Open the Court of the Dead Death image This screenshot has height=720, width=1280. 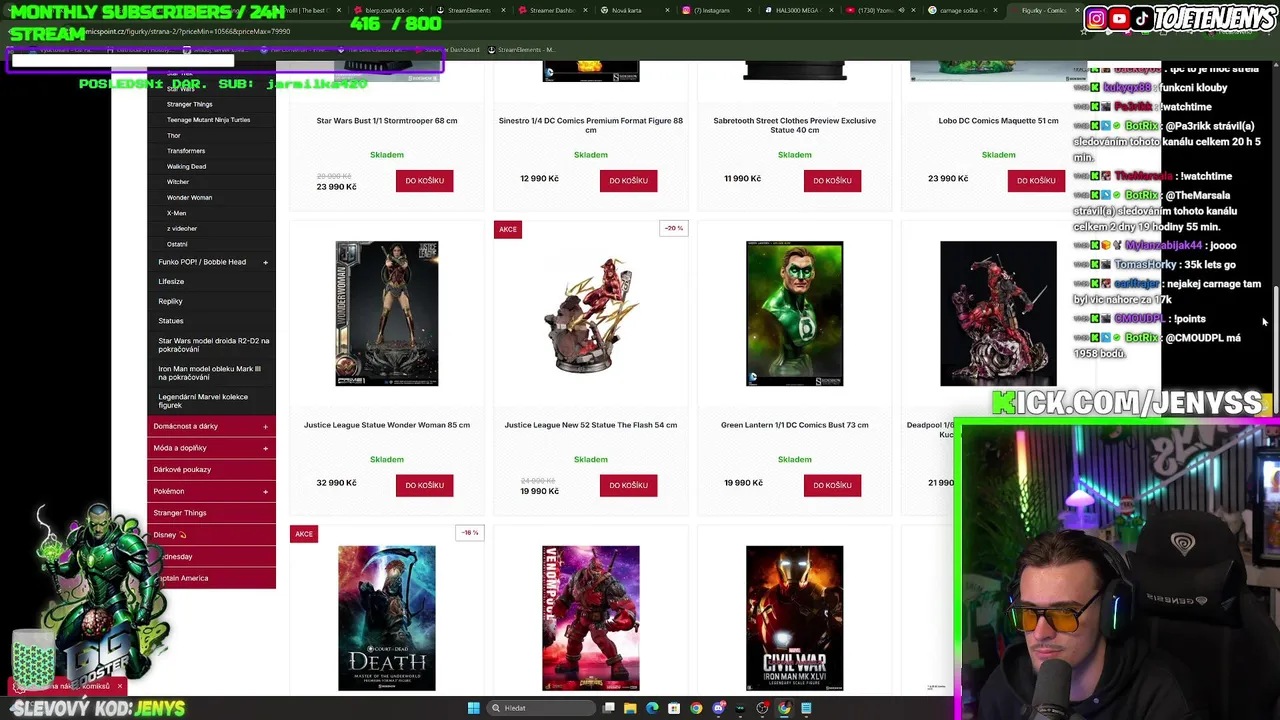[x=387, y=618]
